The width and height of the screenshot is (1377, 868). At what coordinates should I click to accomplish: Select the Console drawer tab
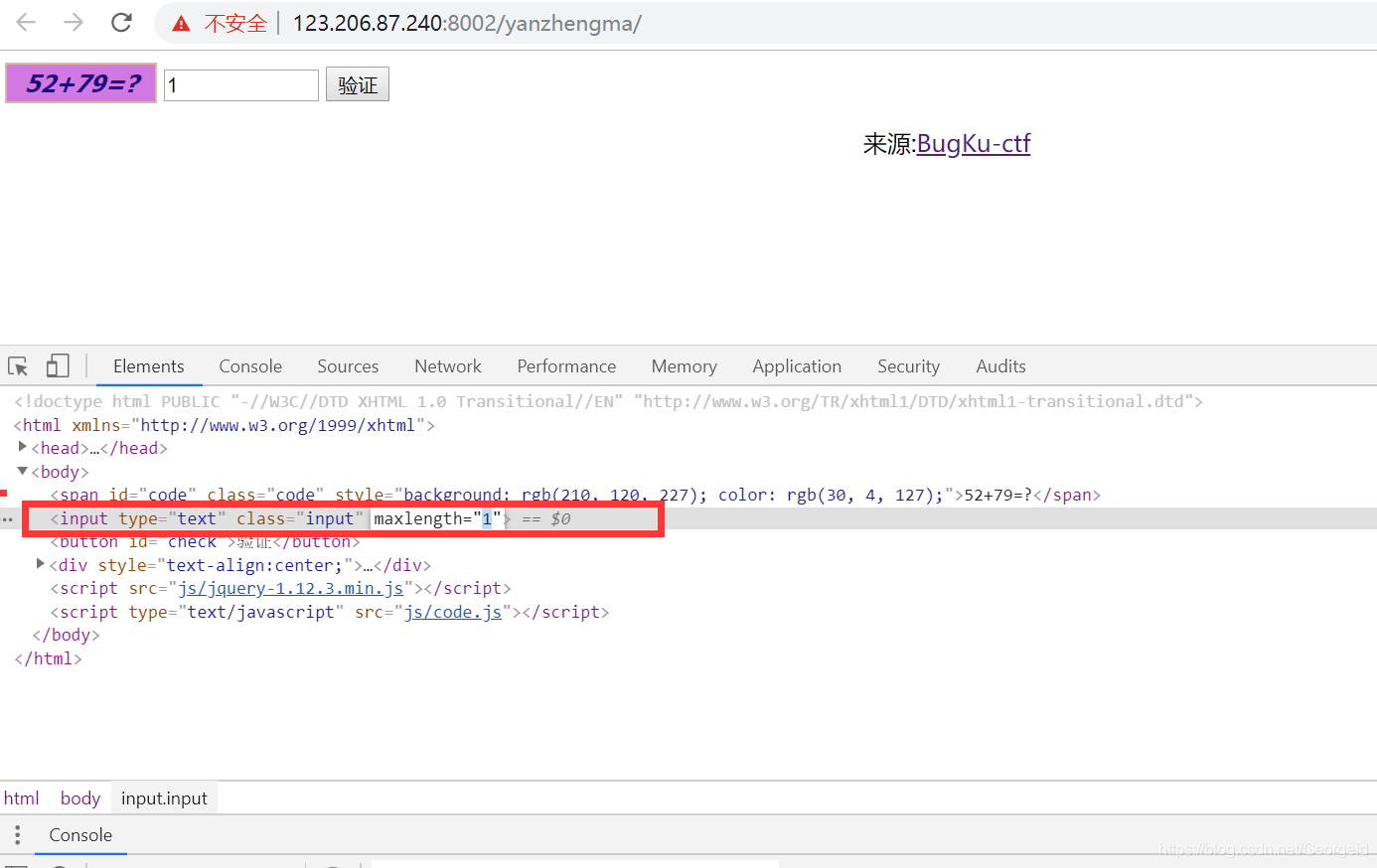pyautogui.click(x=80, y=835)
